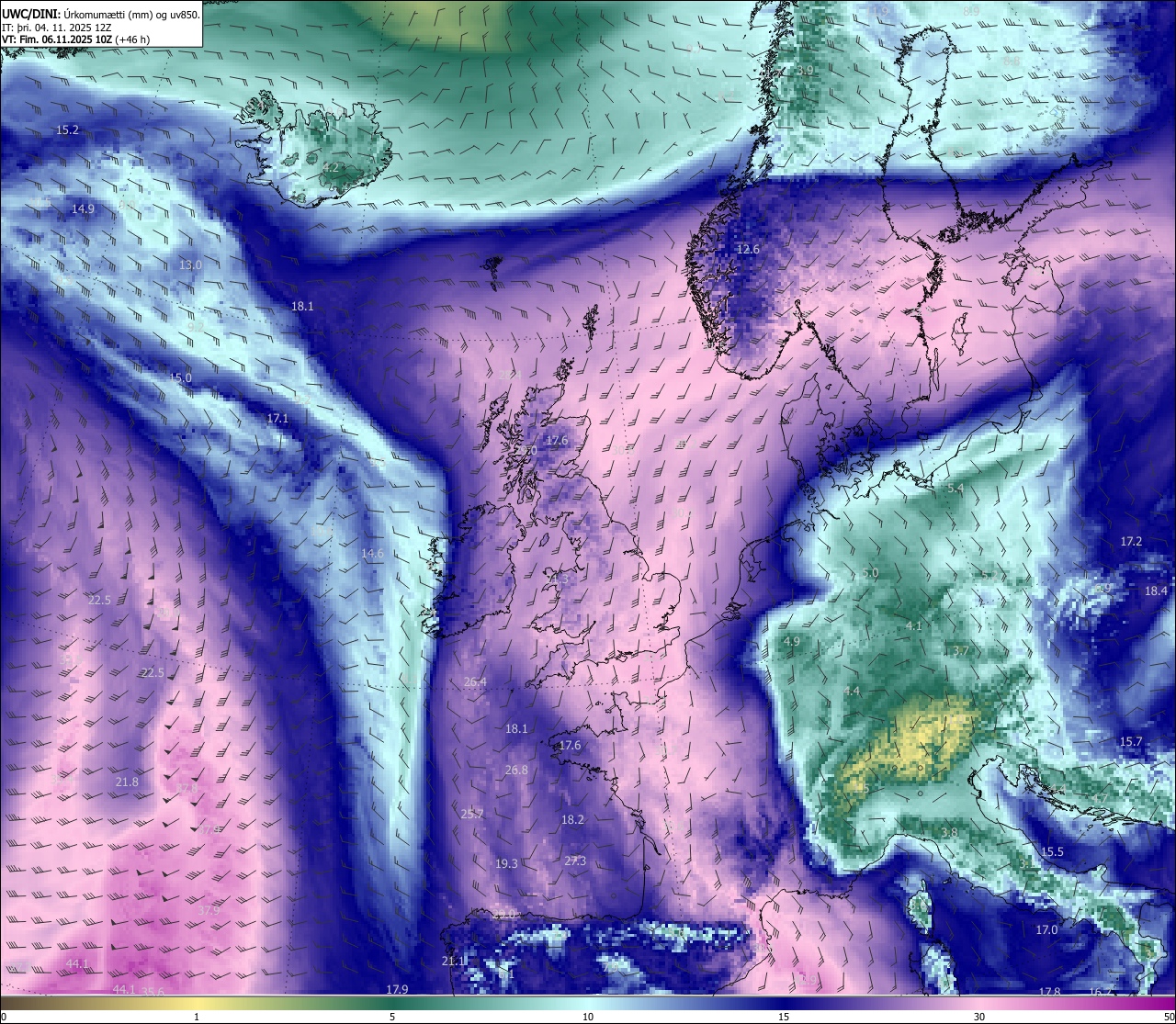Click the 4.4 value label
1176x1024 pixels.
pyautogui.click(x=852, y=691)
